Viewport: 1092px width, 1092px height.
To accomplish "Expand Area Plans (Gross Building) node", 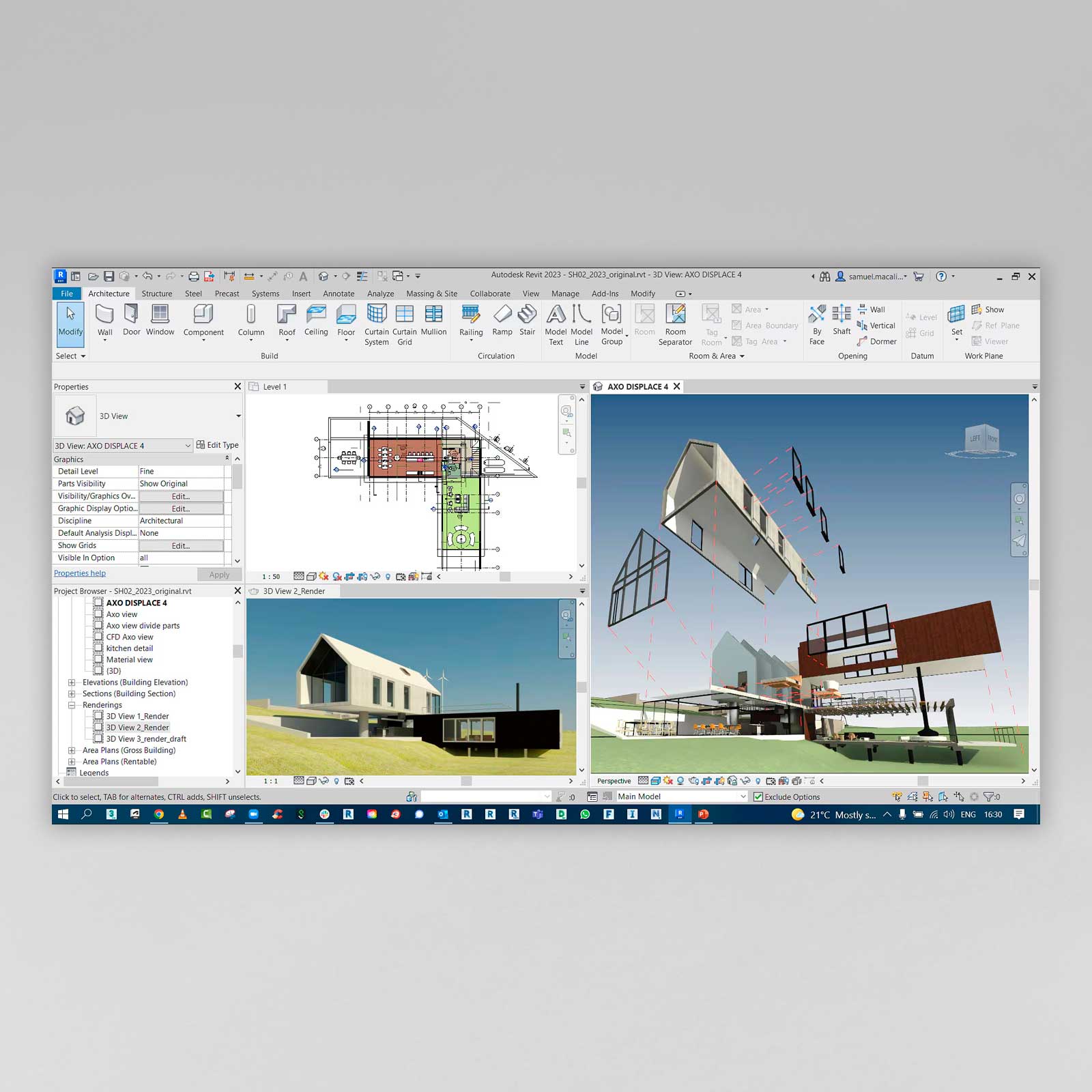I will coord(71,750).
